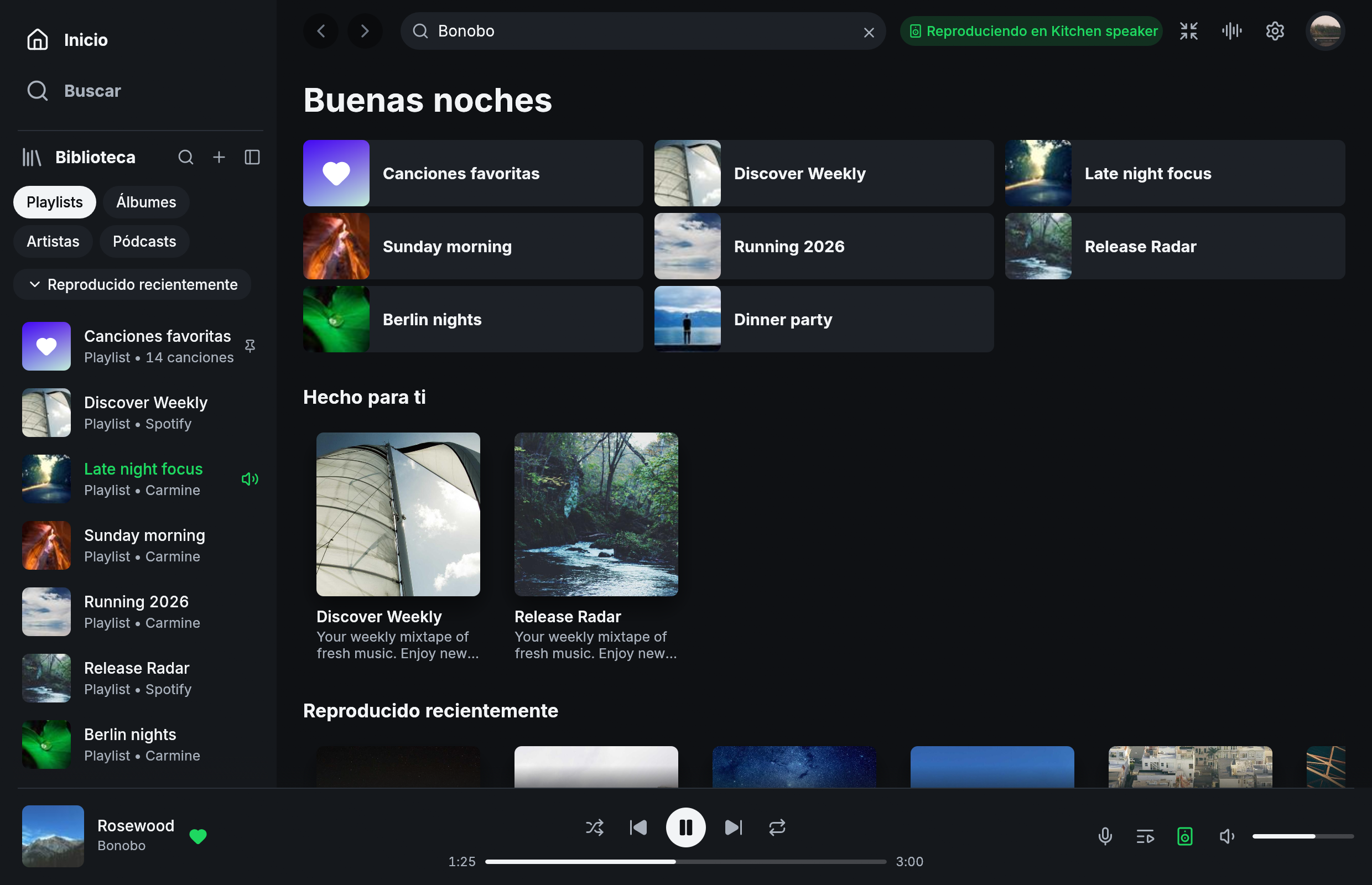Skip to the next track
The height and width of the screenshot is (885, 1372).
click(x=734, y=827)
